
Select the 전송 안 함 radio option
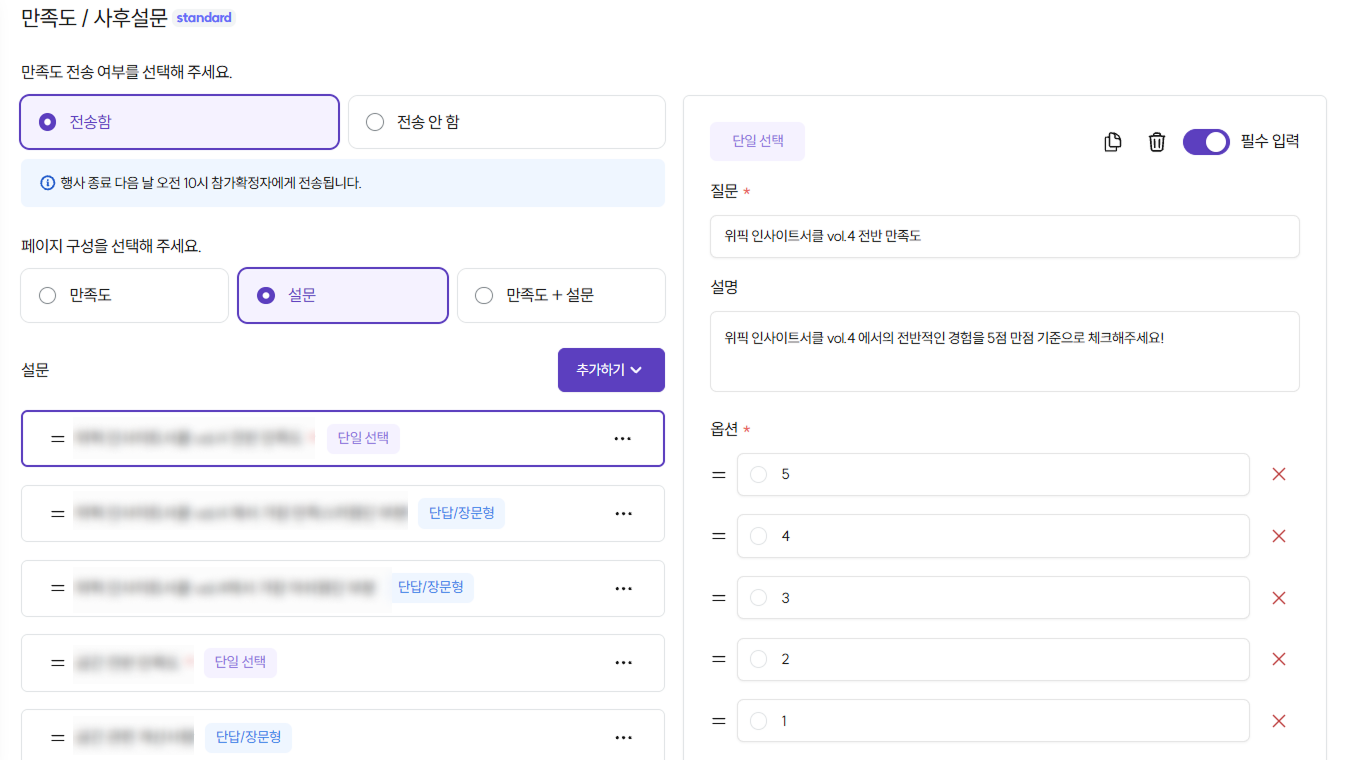[375, 122]
